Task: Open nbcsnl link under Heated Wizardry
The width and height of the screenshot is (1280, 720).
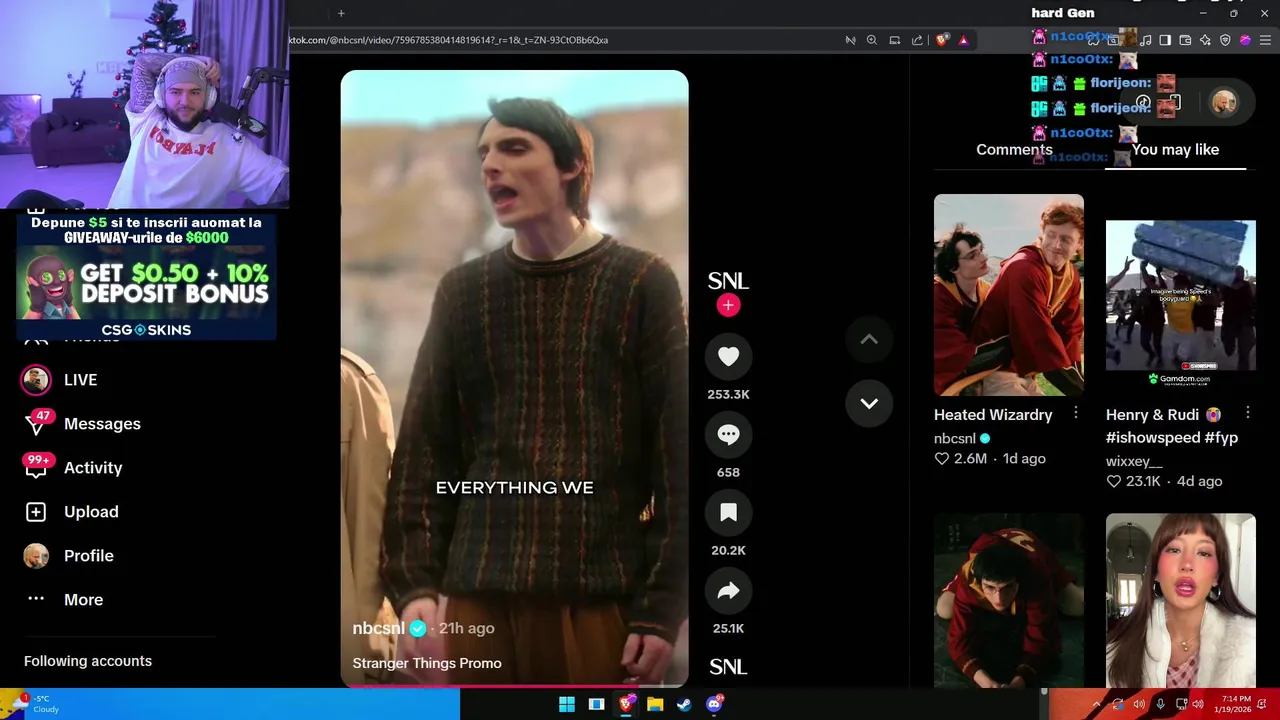Action: click(955, 438)
